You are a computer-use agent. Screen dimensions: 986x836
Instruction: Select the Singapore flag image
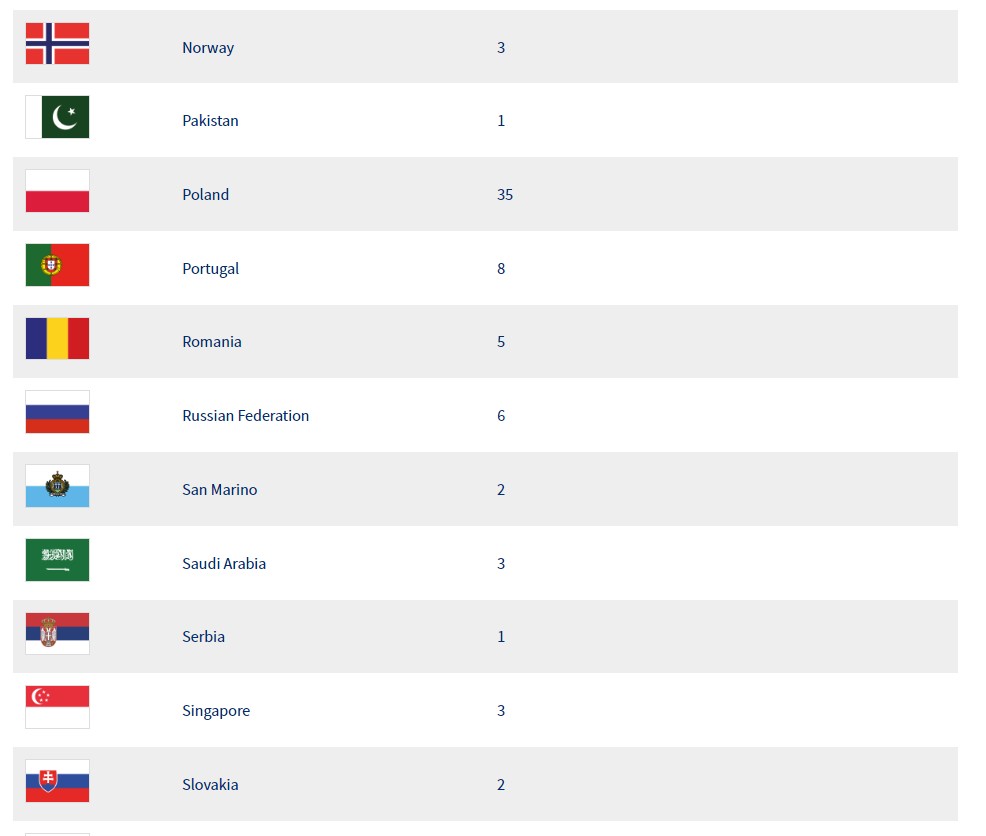click(57, 707)
